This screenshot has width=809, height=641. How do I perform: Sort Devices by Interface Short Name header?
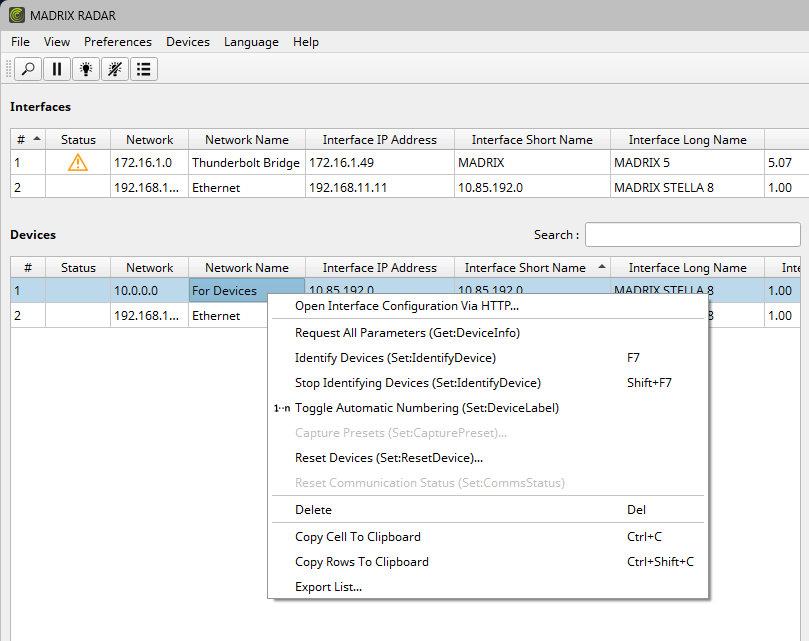[x=532, y=268]
